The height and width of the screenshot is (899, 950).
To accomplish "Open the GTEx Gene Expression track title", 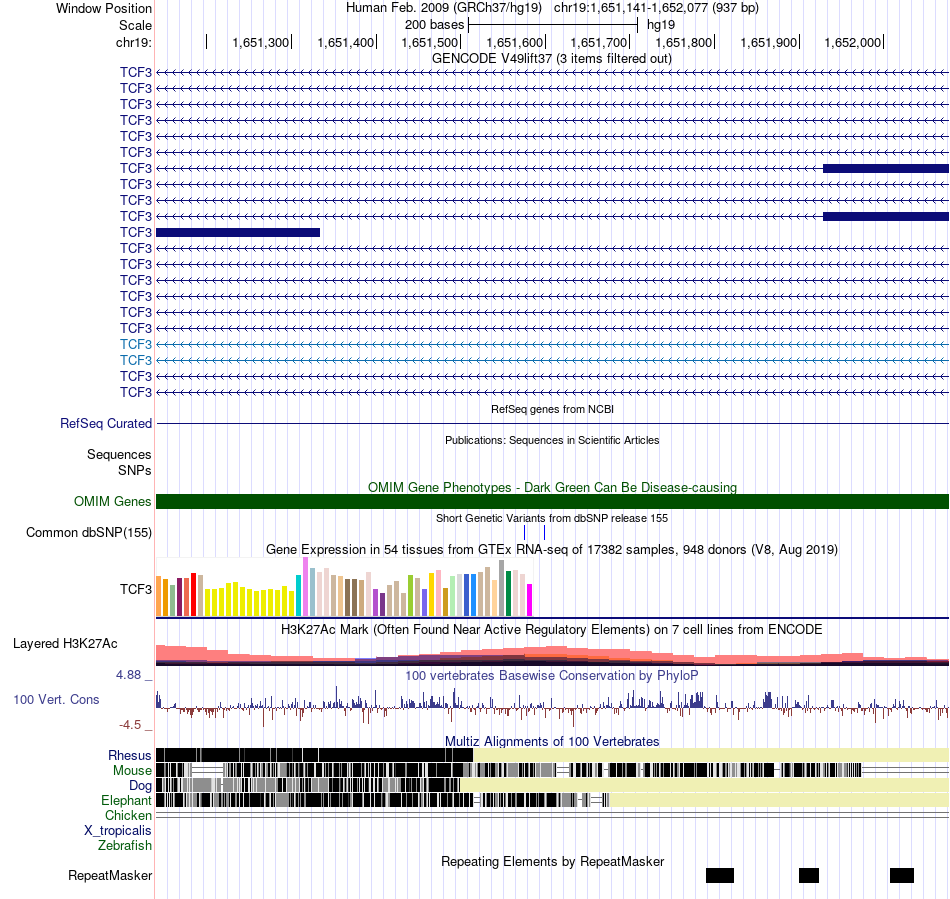I will (552, 550).
